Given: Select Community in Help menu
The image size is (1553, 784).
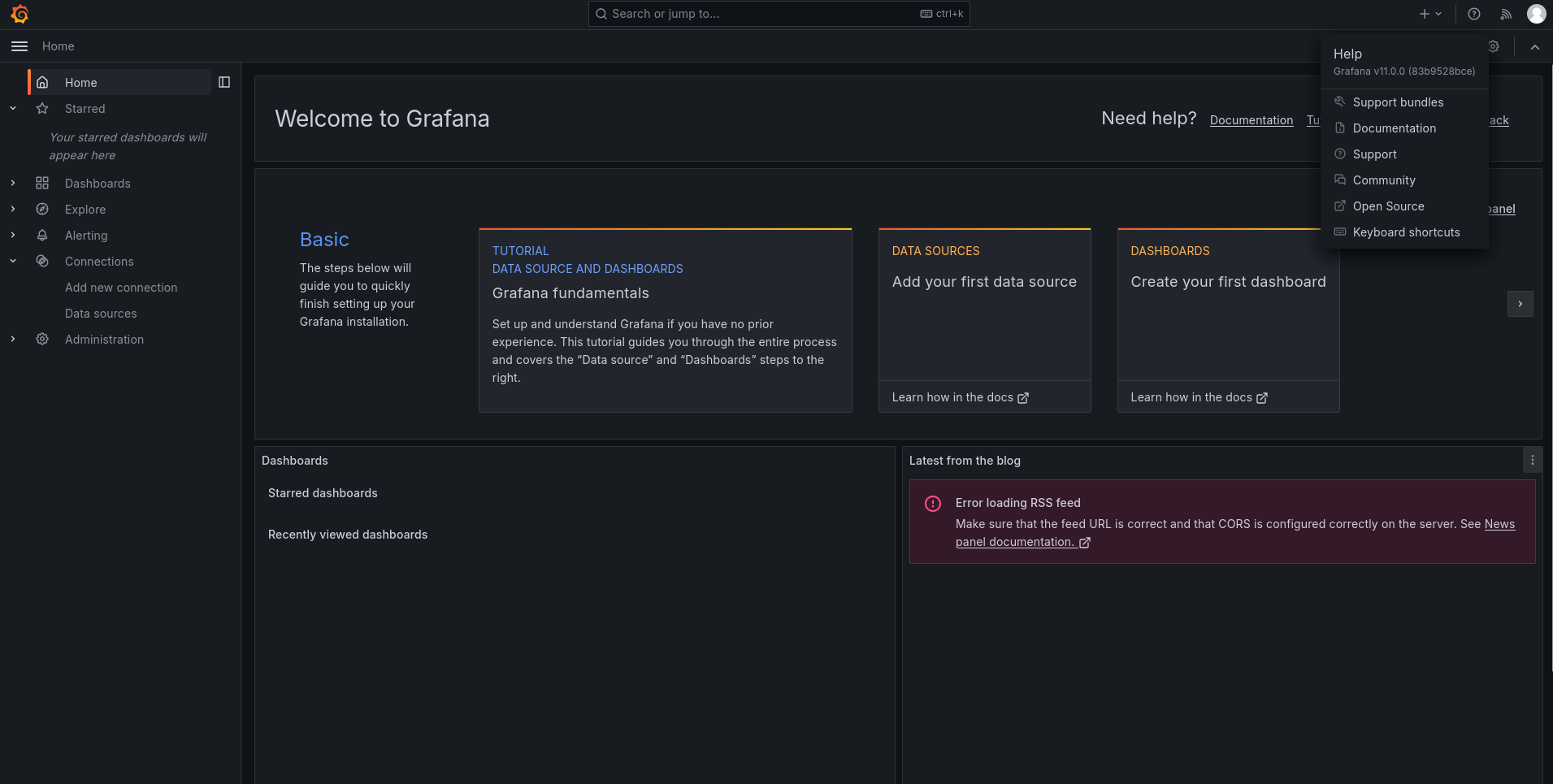Looking at the screenshot, I should coord(1404,180).
